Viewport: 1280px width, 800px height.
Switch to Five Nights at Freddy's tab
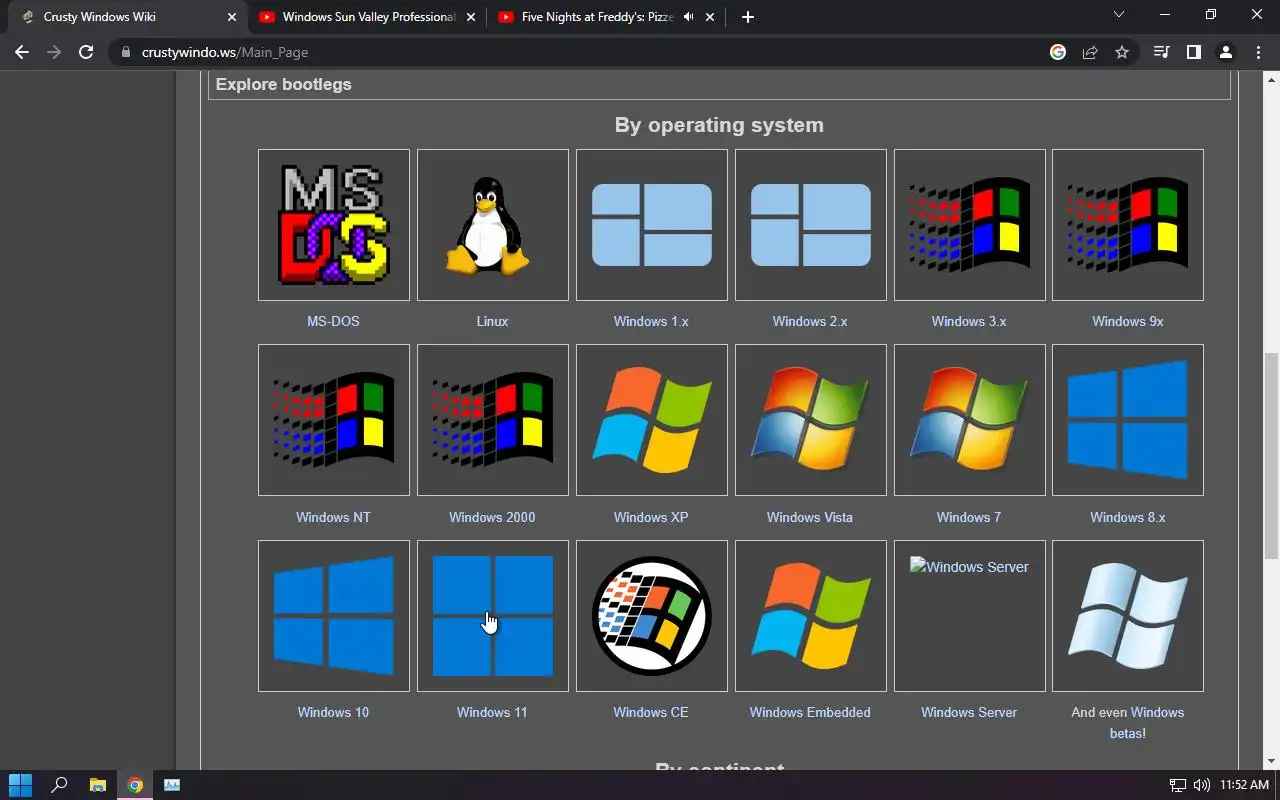click(x=605, y=17)
